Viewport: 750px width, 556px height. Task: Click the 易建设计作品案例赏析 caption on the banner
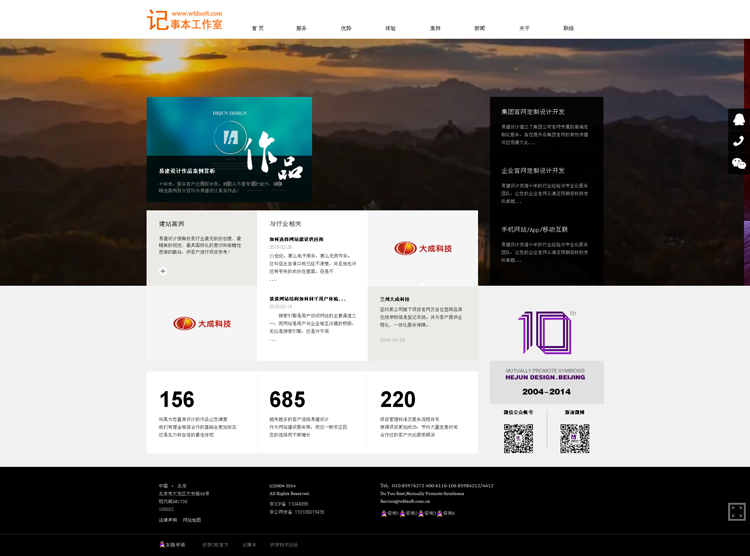click(187, 171)
